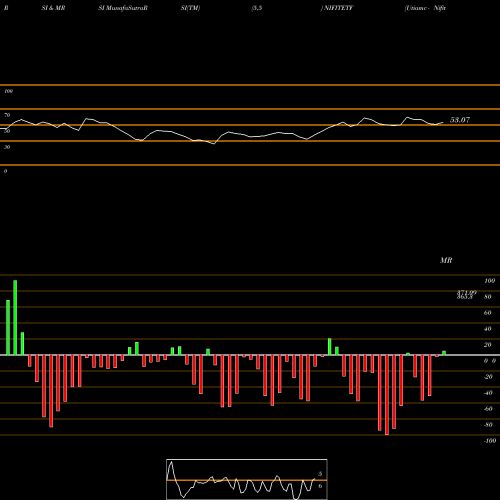This screenshot has width=500, height=500.
Task: Click the end point of the RSI line
Action: 443,122
